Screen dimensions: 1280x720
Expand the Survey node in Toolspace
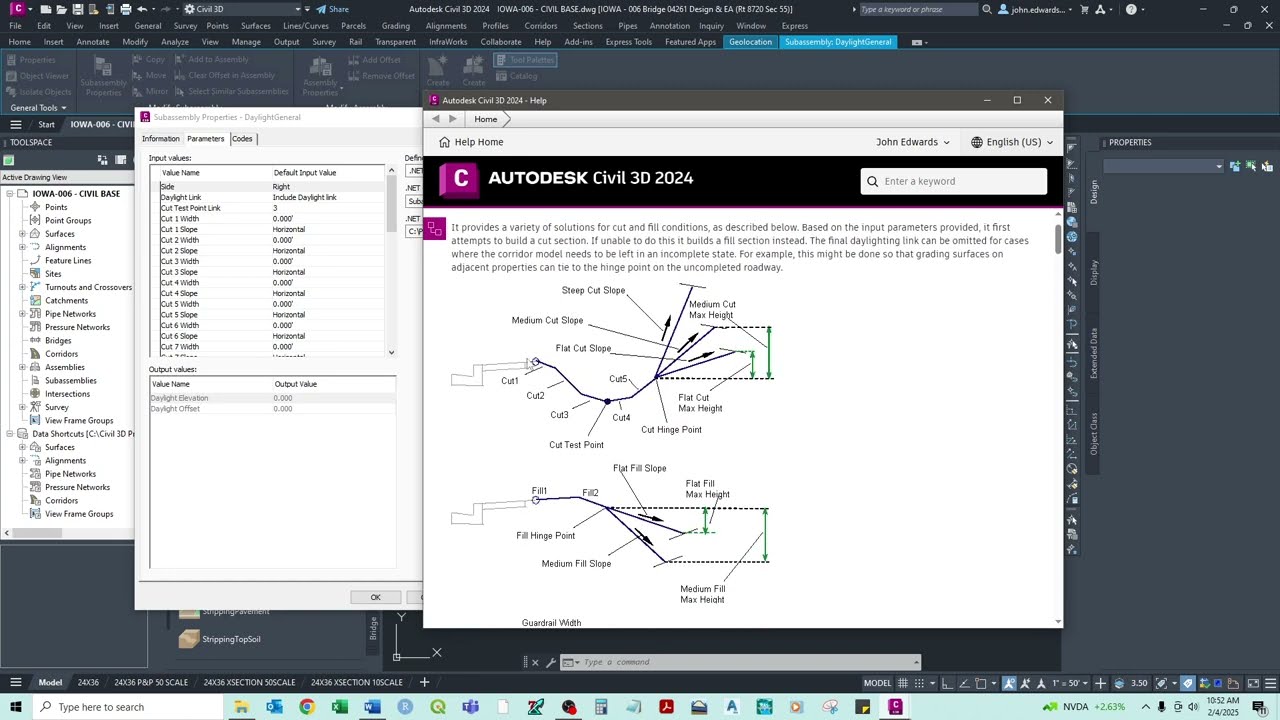pyautogui.click(x=22, y=407)
